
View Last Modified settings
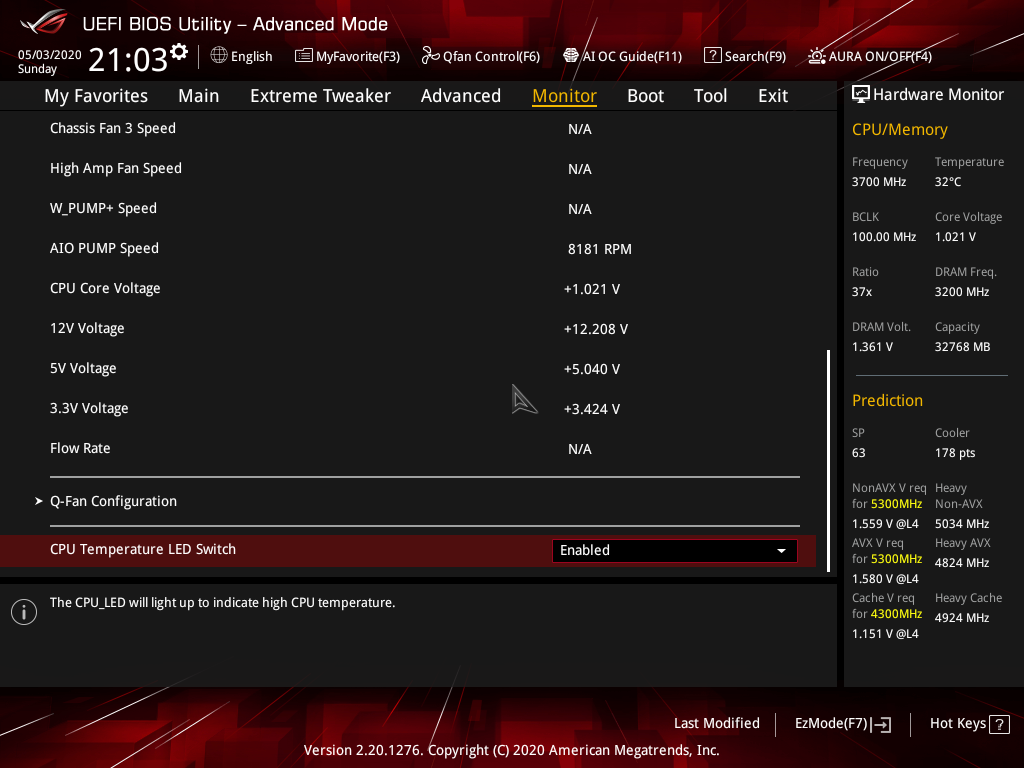(716, 724)
